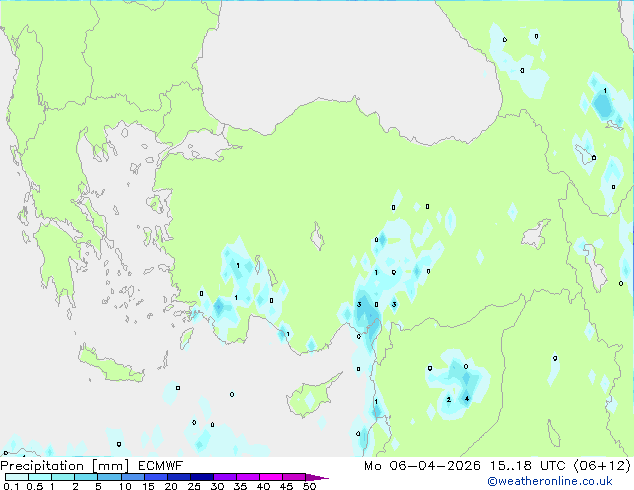Click the 30–35 mm violet legend swatch
Image resolution: width=634 pixels, height=490 pixels.
click(224, 477)
